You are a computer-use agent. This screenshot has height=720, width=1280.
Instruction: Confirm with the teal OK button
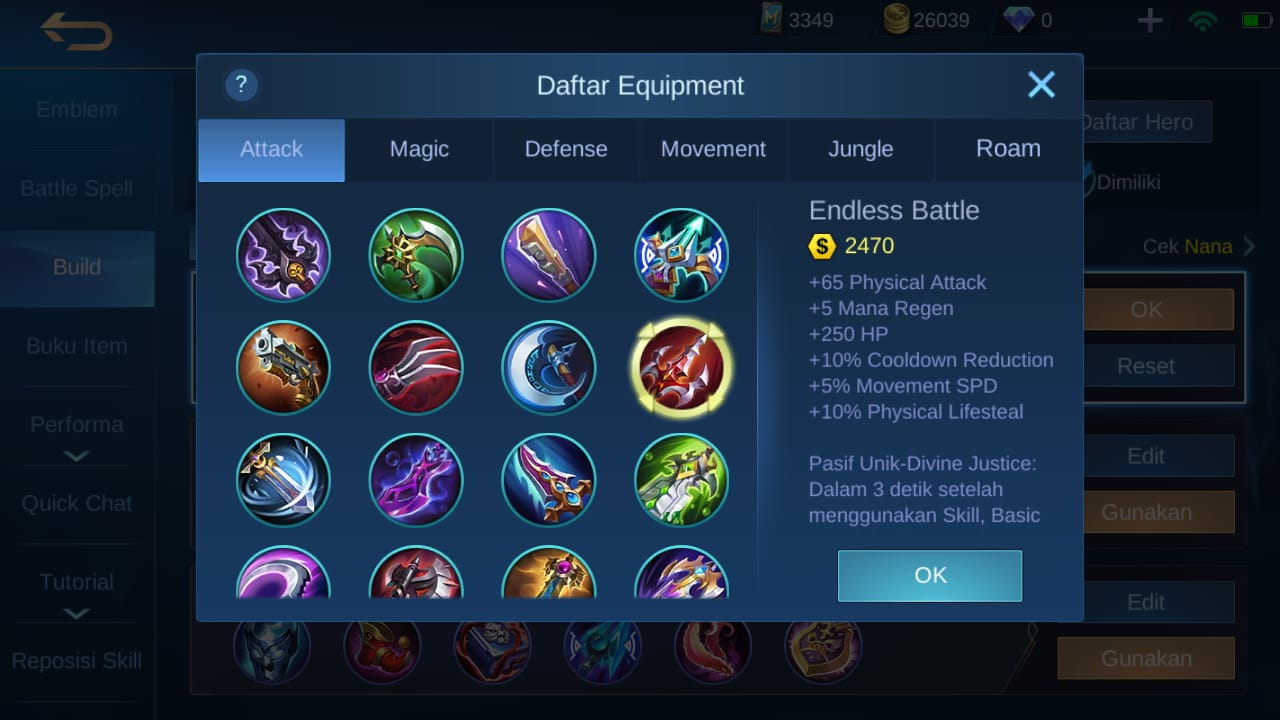click(x=930, y=575)
